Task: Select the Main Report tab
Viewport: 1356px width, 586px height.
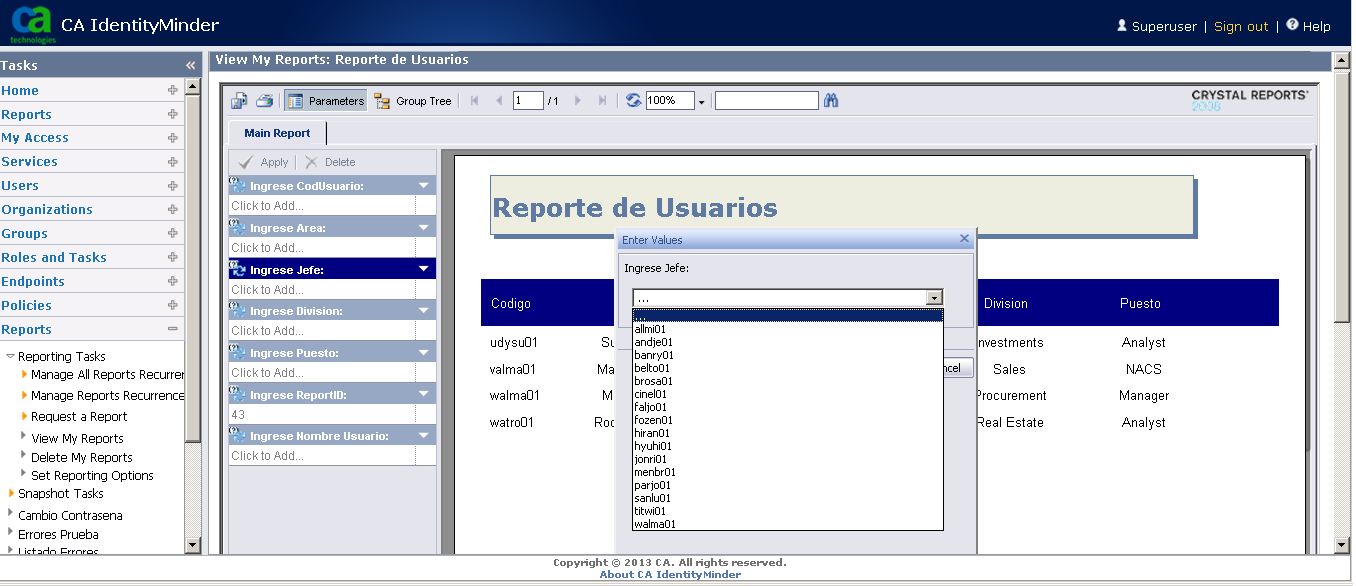Action: [x=277, y=133]
